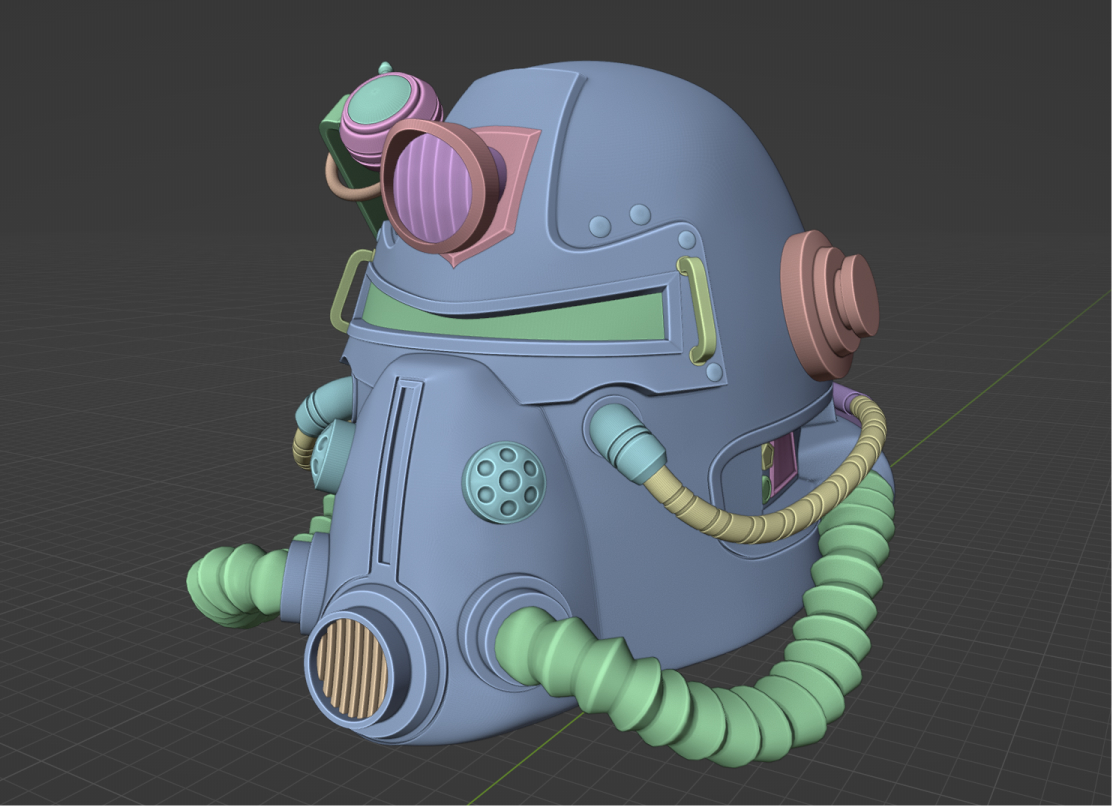Select the brown ring around headlamp lens

pos(440,186)
